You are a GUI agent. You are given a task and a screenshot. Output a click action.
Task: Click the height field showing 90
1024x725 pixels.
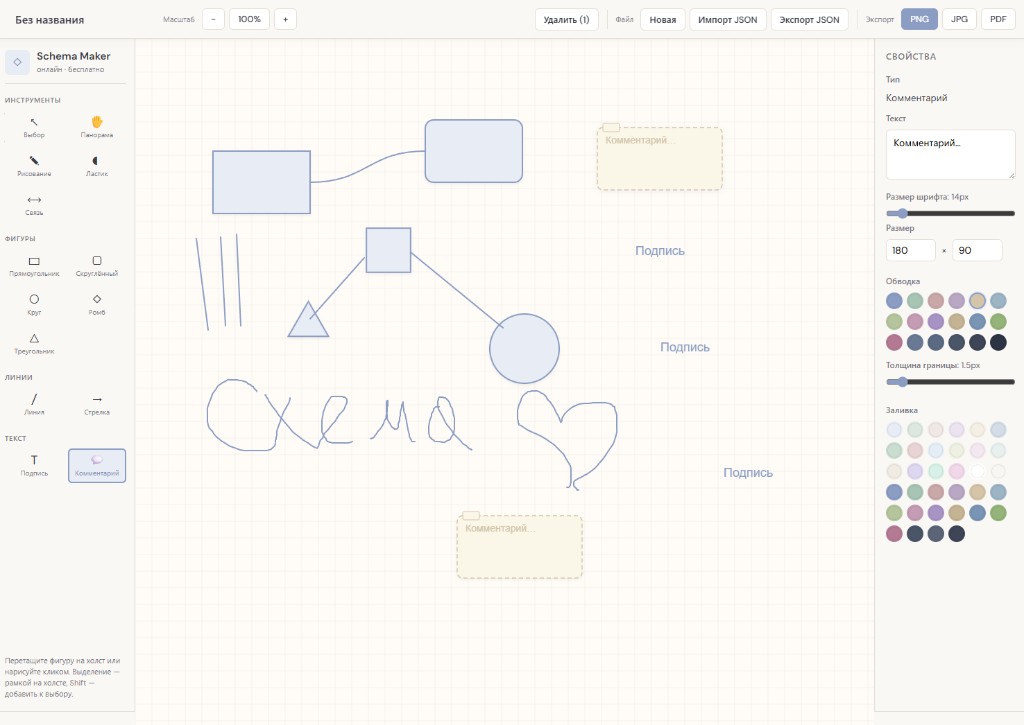tap(977, 250)
